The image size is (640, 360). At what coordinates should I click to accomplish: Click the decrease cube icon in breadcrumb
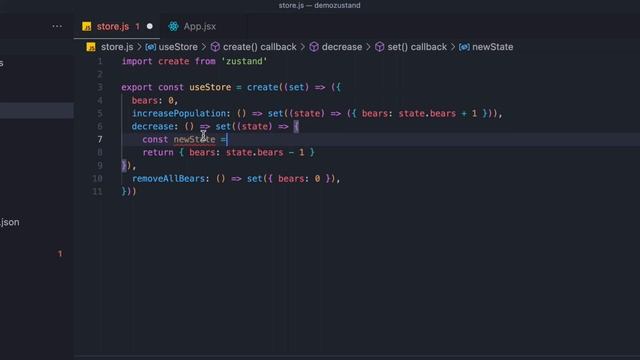314,47
